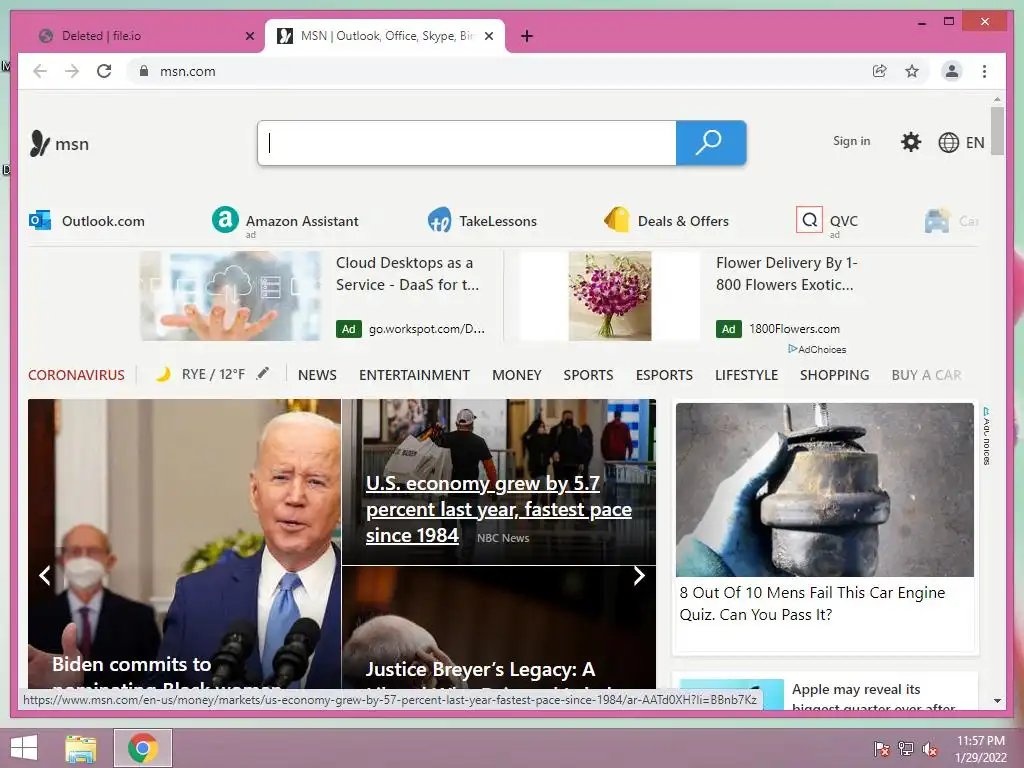The height and width of the screenshot is (768, 1024).
Task: Edit weather location with the pencil icon
Action: (263, 374)
